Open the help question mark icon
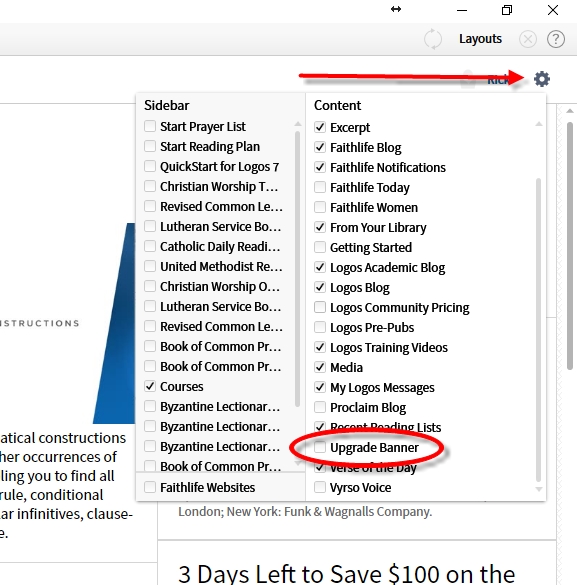This screenshot has width=577, height=585. 555,39
